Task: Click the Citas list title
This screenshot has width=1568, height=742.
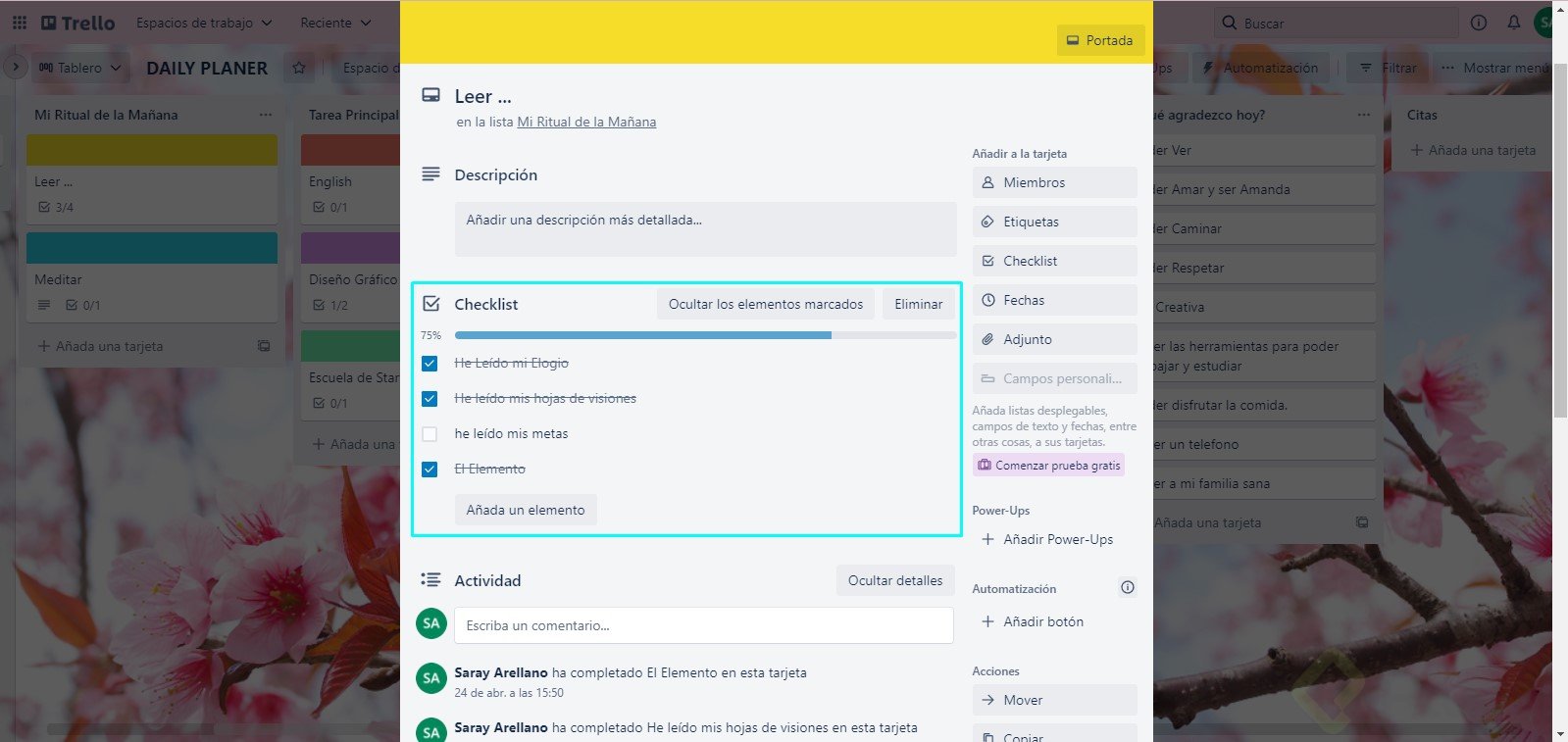Action: [x=1422, y=115]
